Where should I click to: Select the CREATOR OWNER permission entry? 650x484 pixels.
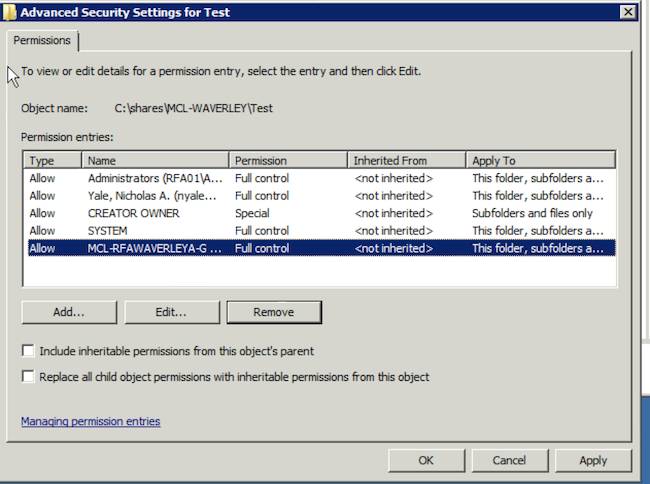point(320,213)
